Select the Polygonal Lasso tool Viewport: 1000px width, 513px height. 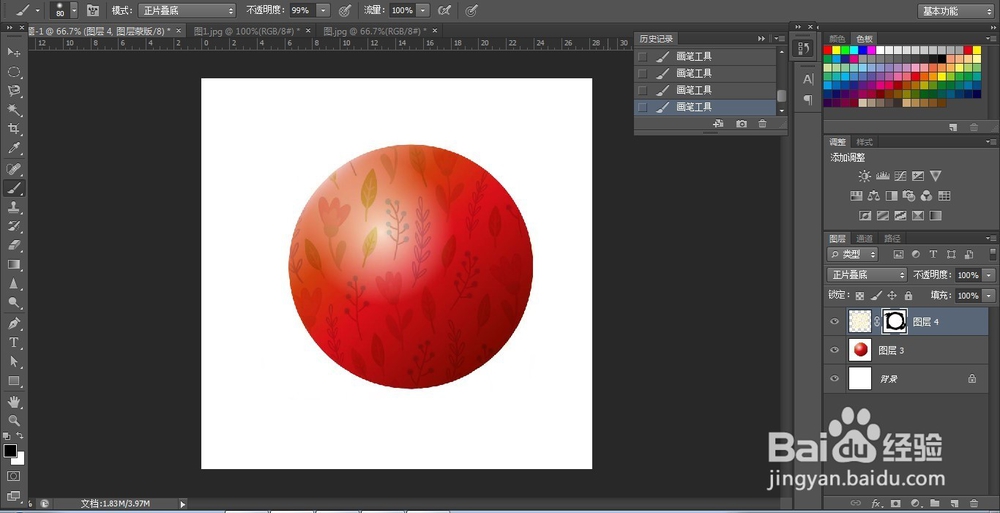(x=14, y=91)
